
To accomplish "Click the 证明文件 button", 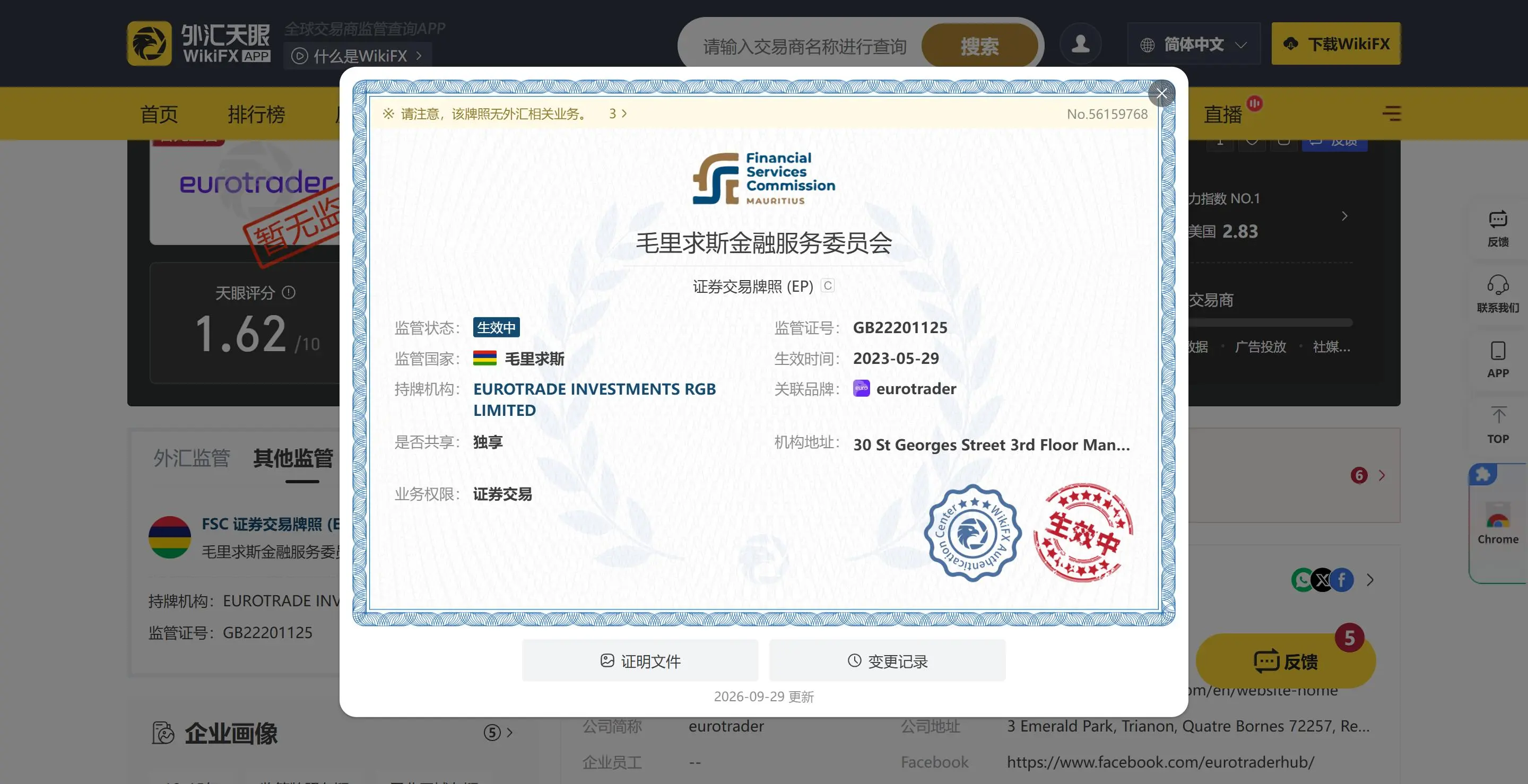I will tap(640, 660).
